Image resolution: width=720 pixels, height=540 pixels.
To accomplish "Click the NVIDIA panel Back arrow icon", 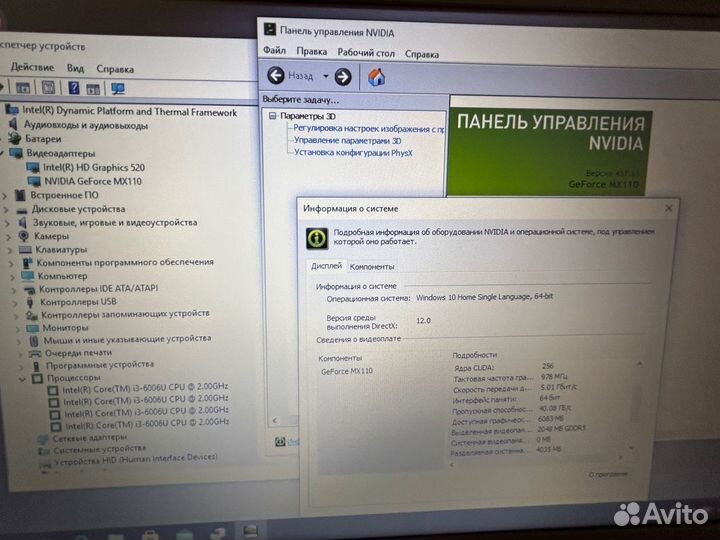I will point(276,76).
